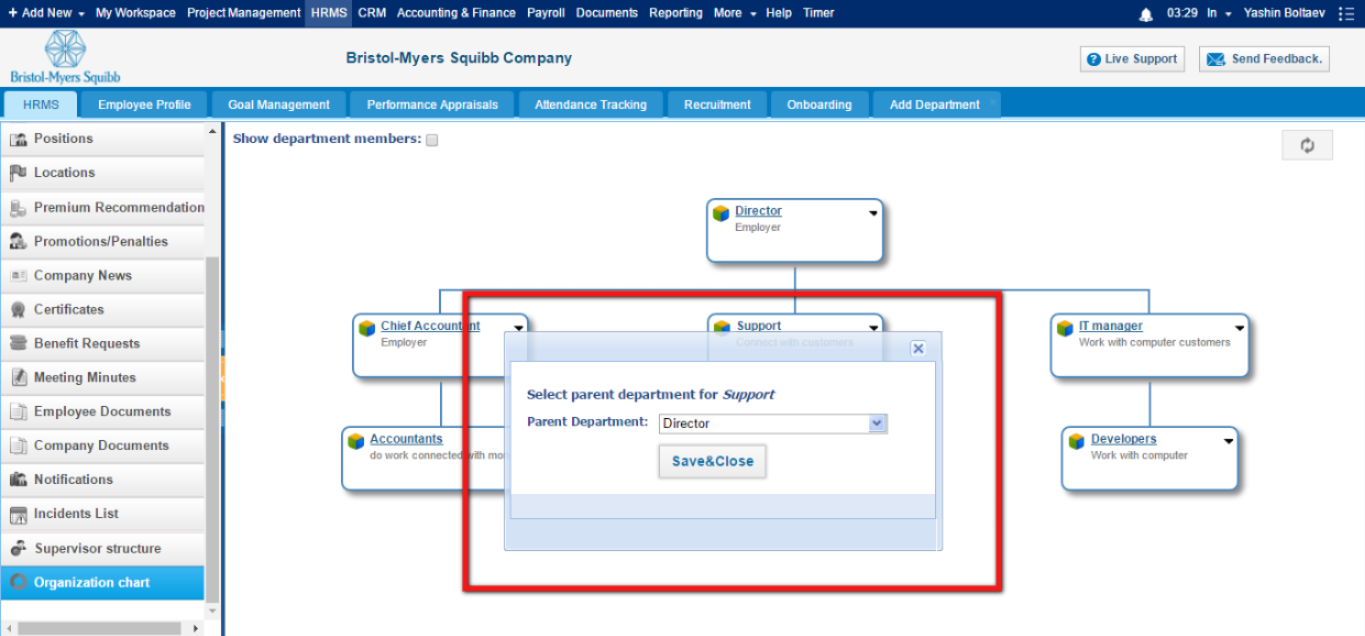Click the sidebar vertical scrollbar
Viewport: 1365px width, 636px height.
(211, 430)
